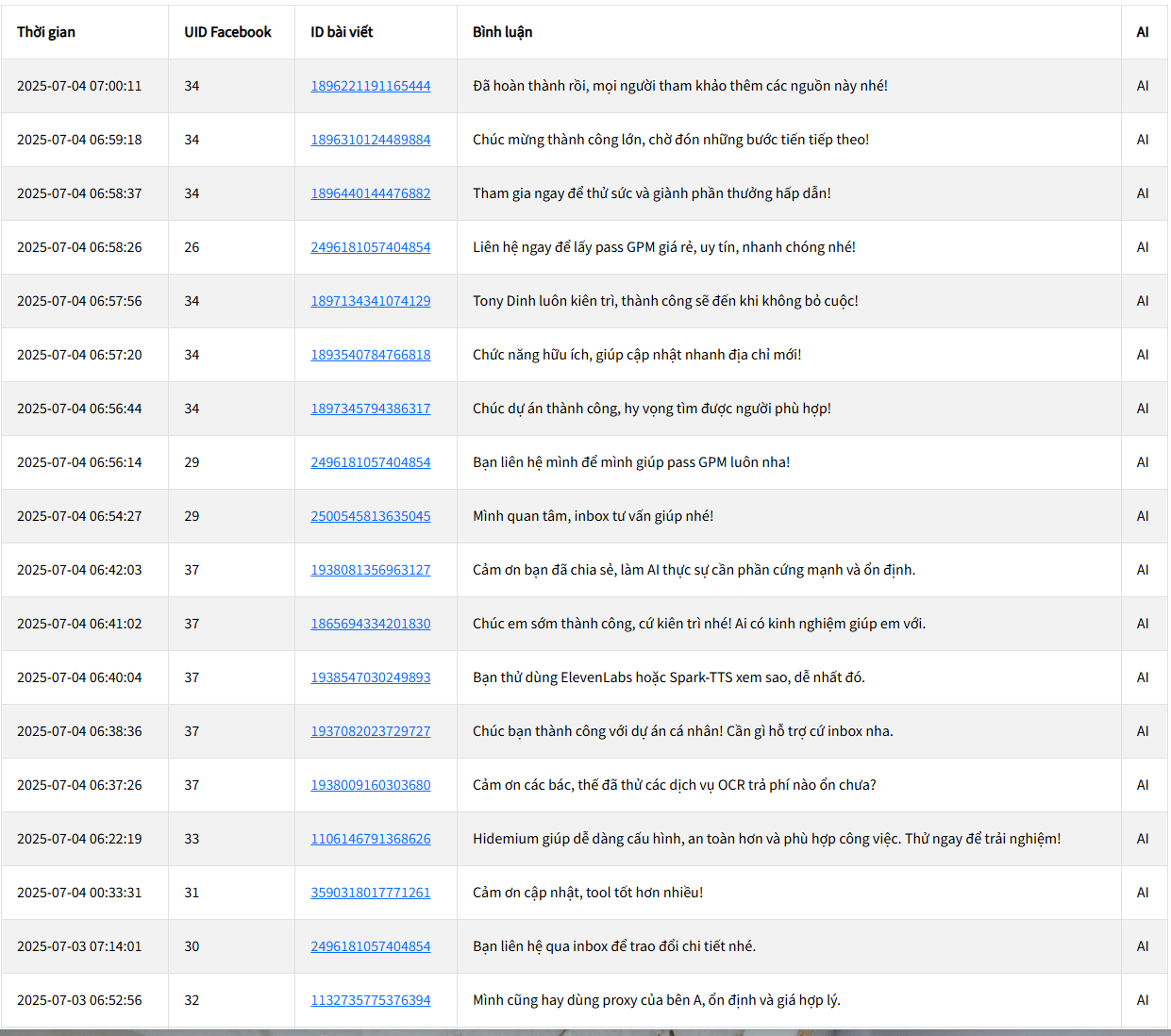
Task: Click comment 'Mình quan tâm, inbox tư vấn giúp nhé!'
Action: coord(594,516)
